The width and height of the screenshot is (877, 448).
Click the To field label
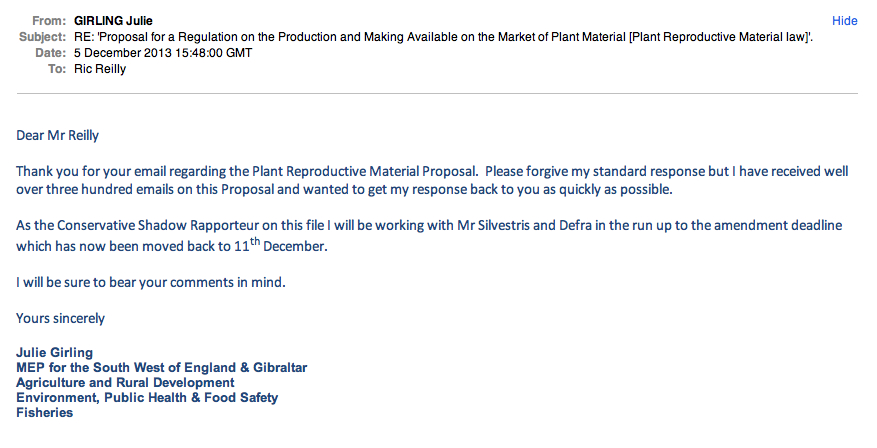click(x=57, y=69)
